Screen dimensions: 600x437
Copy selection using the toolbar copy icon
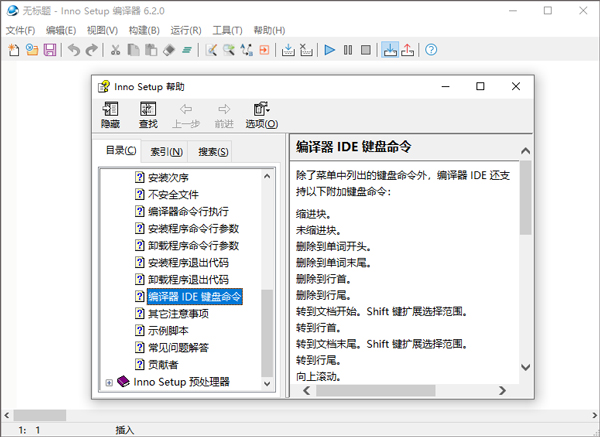pos(133,50)
